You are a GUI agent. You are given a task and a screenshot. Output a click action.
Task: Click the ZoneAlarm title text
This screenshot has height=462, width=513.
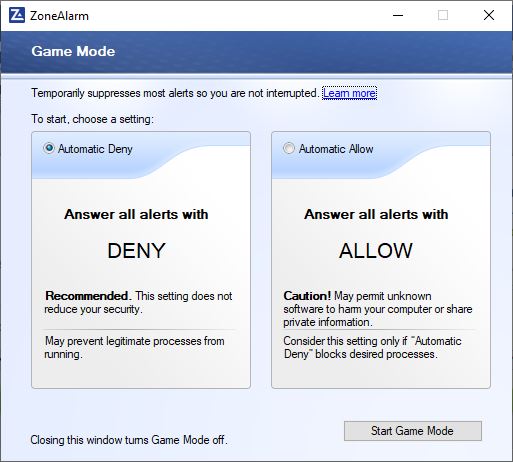click(59, 16)
